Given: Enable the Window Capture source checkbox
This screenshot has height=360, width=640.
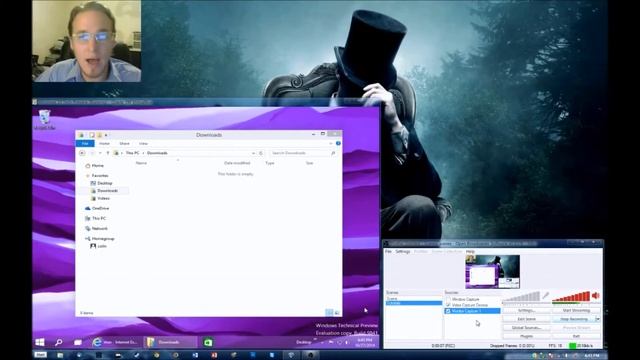Looking at the screenshot, I should (x=448, y=299).
